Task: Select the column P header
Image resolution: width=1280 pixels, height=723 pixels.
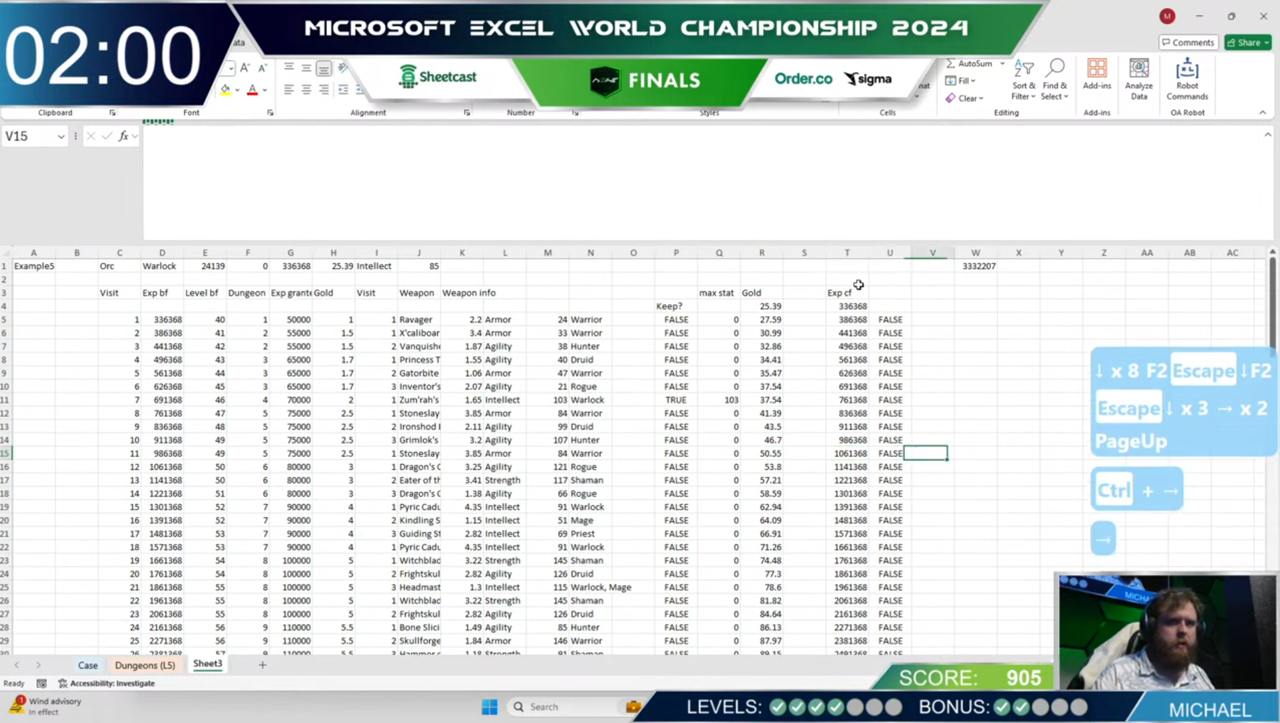Action: 676,253
